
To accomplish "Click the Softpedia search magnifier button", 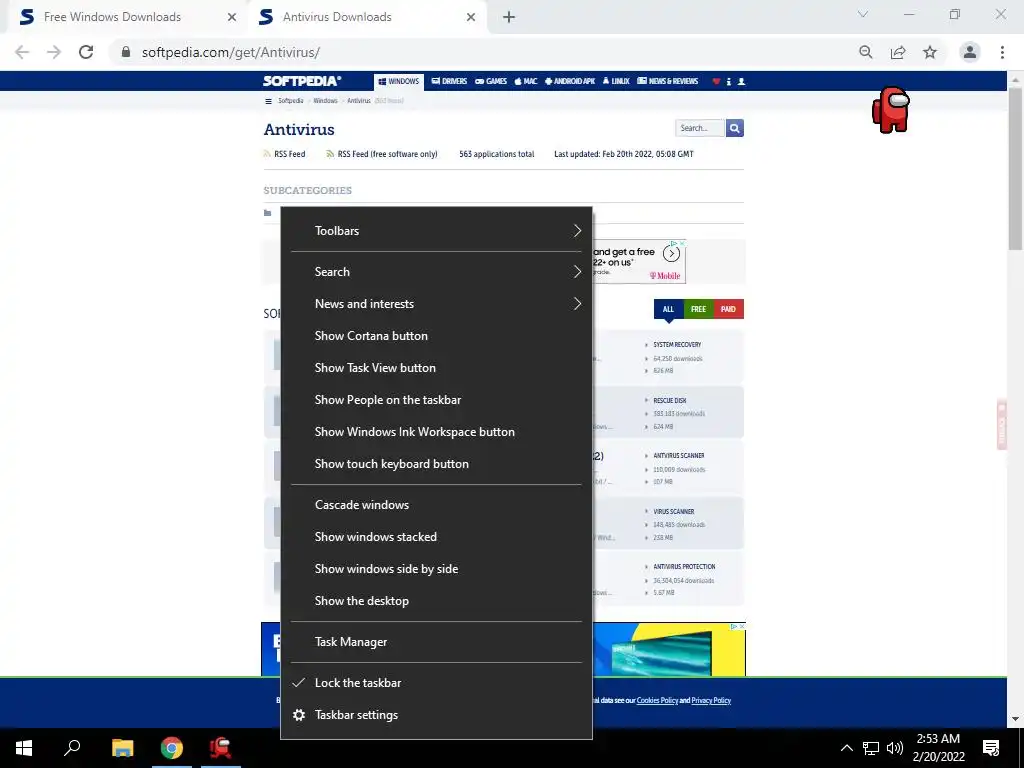I will point(735,128).
